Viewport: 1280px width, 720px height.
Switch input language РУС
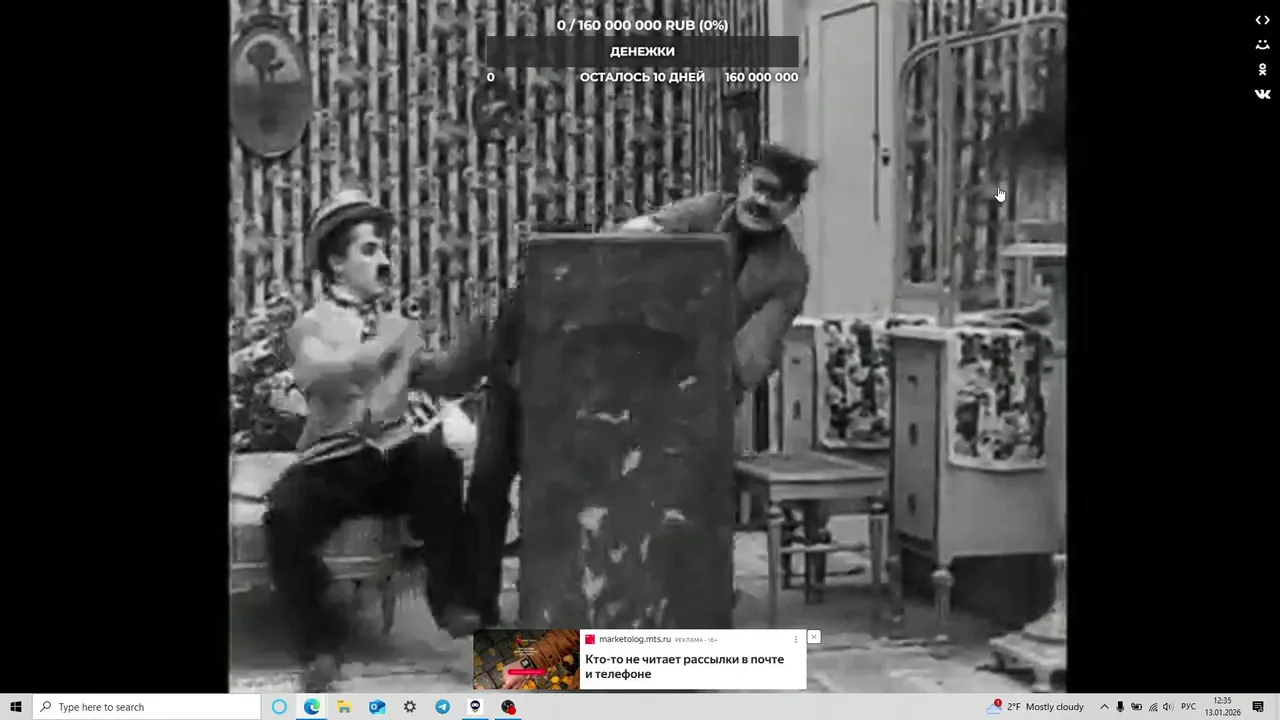[x=1188, y=707]
